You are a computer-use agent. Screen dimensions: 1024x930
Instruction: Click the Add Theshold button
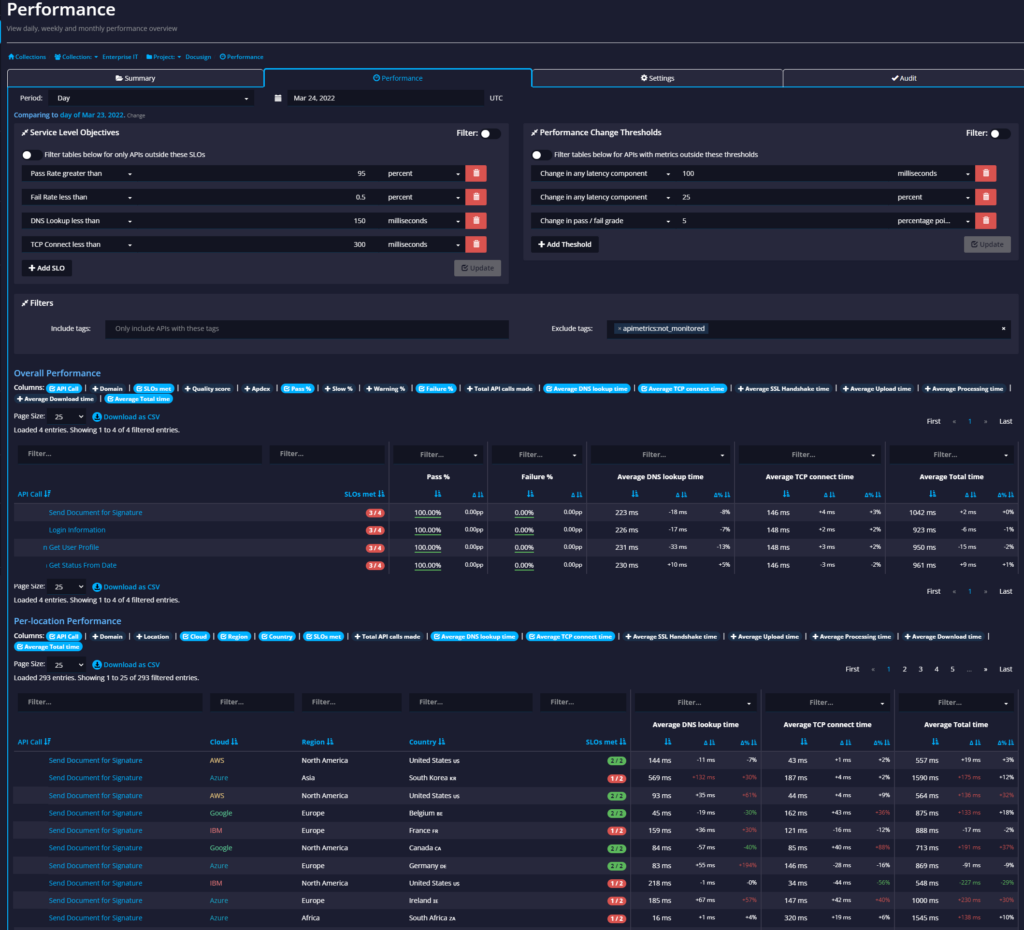(x=565, y=244)
